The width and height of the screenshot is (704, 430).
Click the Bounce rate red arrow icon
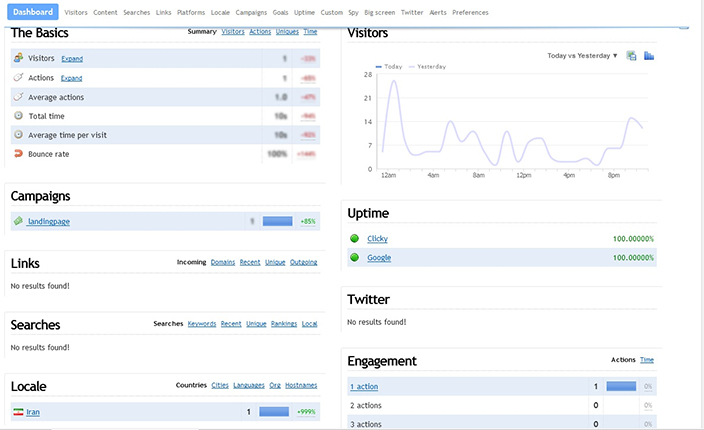coord(19,154)
